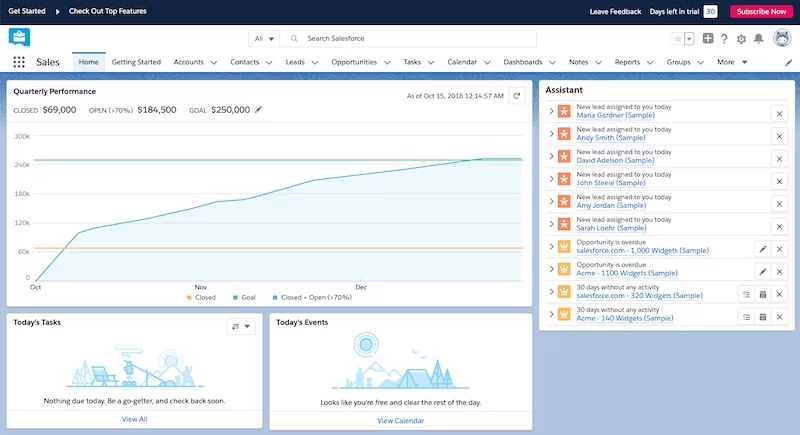The width and height of the screenshot is (800, 435).
Task: Edit the quarterly goal pencil icon
Action: (x=259, y=110)
